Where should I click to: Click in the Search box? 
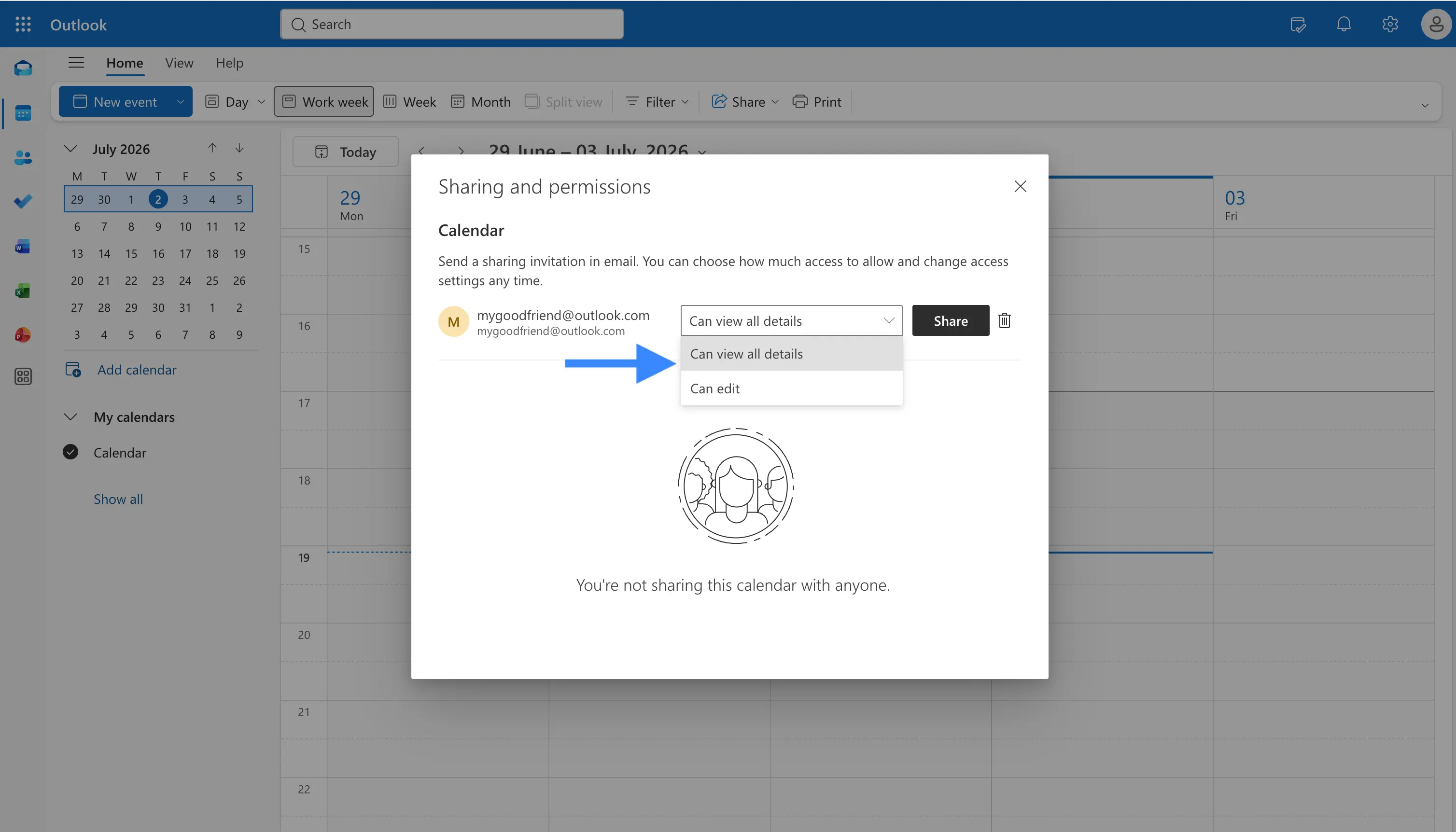tap(451, 24)
